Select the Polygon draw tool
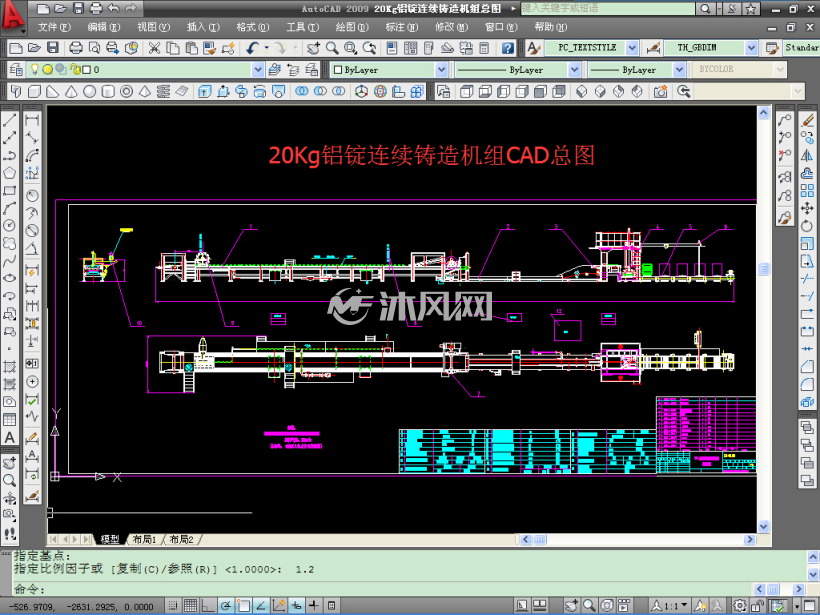The height and width of the screenshot is (615, 820). coord(9,173)
